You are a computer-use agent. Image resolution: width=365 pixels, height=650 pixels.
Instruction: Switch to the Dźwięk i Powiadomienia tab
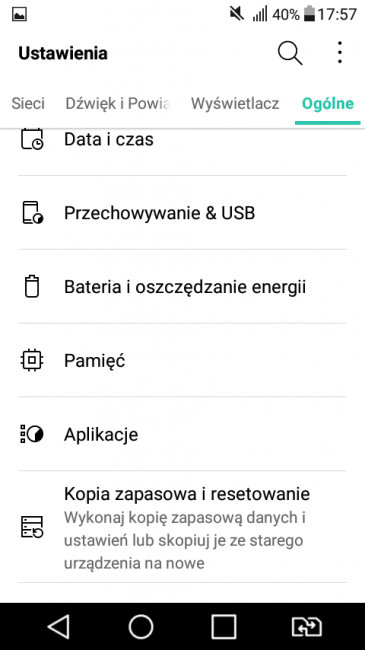[118, 103]
